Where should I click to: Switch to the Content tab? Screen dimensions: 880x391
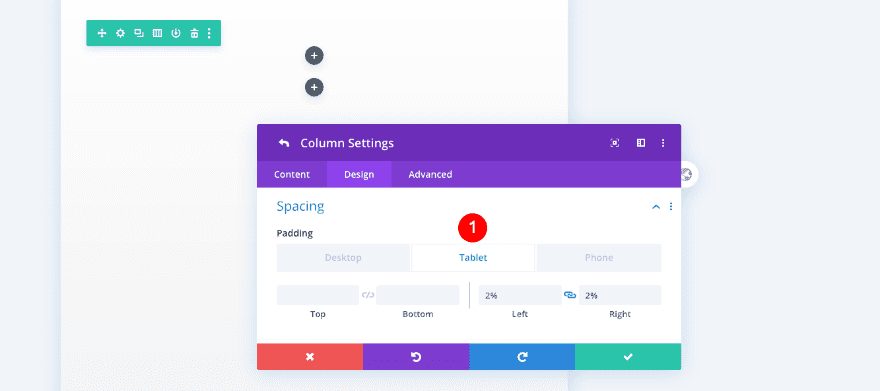(292, 174)
